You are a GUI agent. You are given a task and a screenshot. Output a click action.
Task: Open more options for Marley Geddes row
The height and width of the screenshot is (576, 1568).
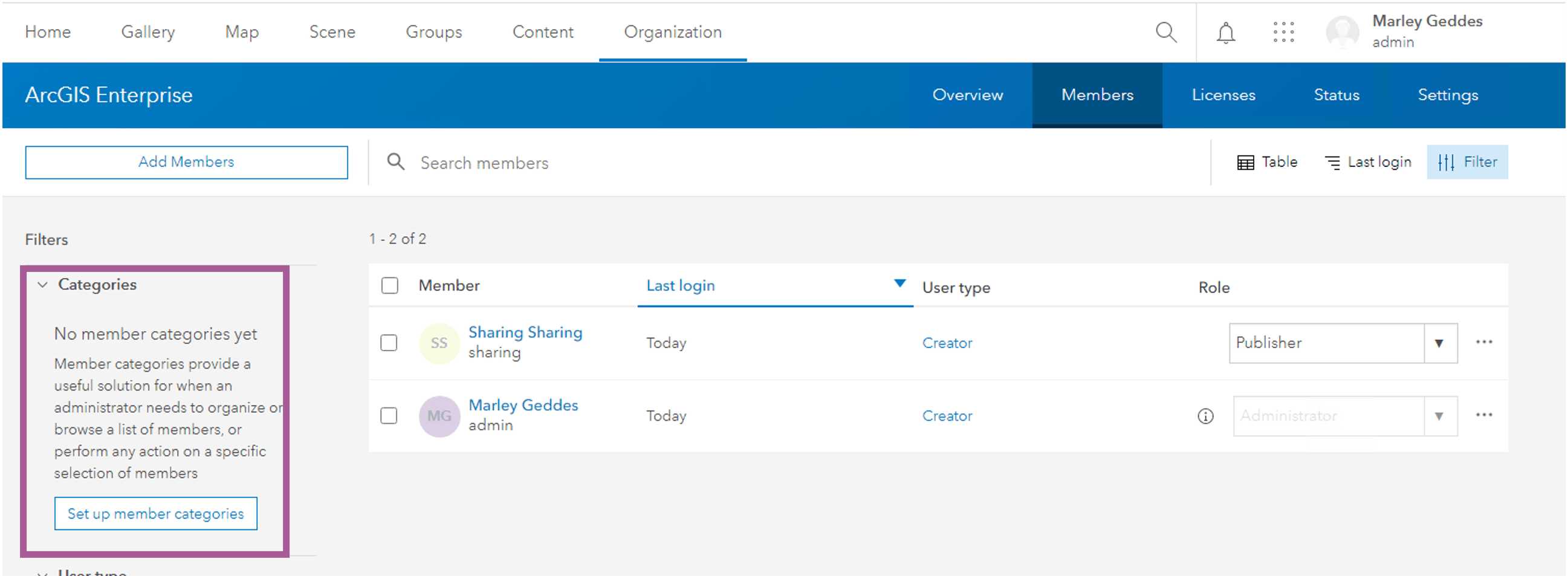tap(1483, 415)
